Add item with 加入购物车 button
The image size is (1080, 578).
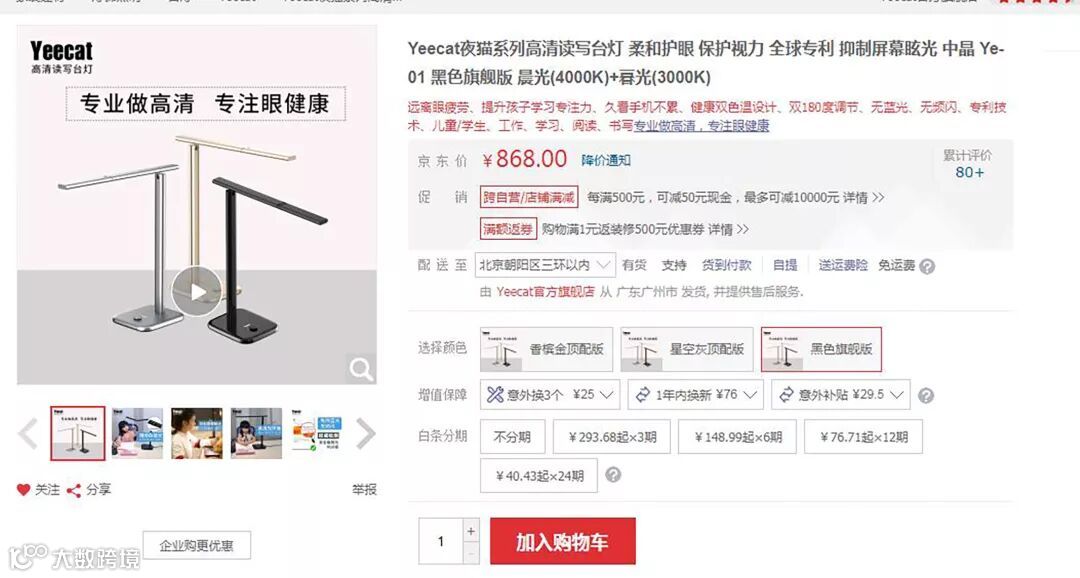click(563, 541)
